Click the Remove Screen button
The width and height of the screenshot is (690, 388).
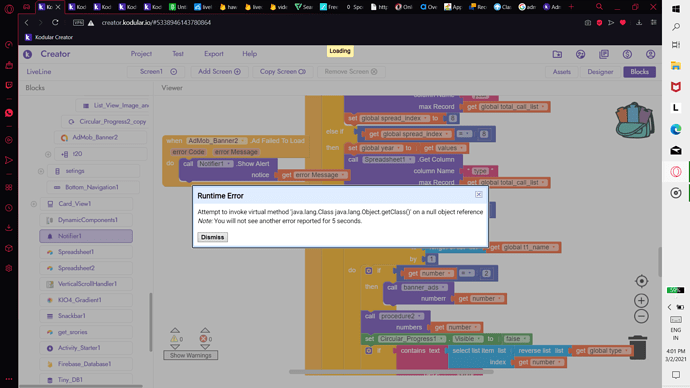[x=351, y=72]
